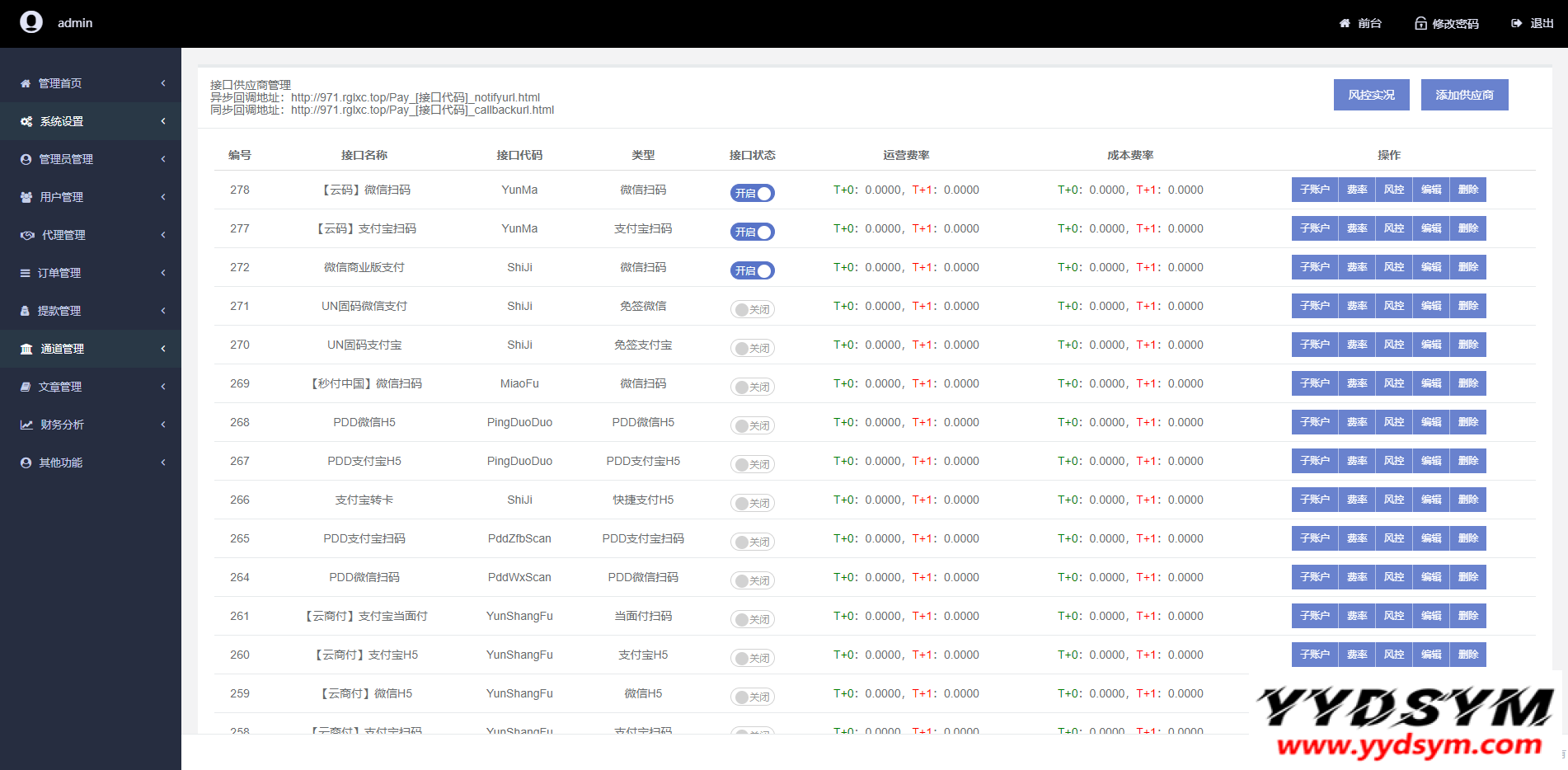Open the 文章管理 sidebar menu

pos(59,387)
